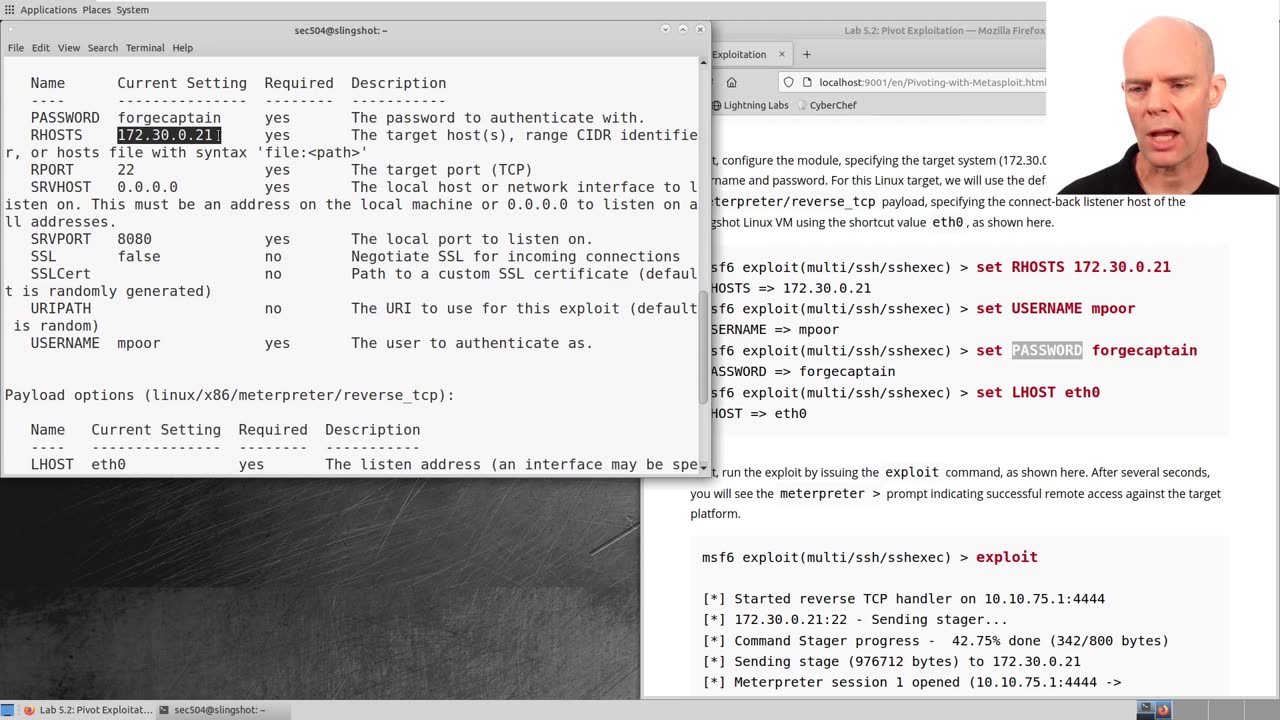Switch to Lab 5.2 Pivot Exploitation taskbar button
This screenshot has height=720, width=1280.
88,710
